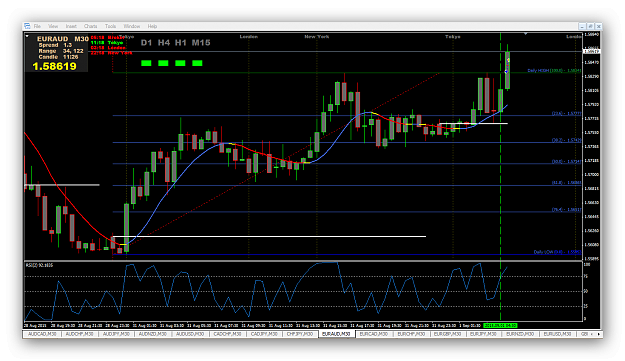Open the Insert menu
This screenshot has width=625, height=361.
(x=71, y=26)
